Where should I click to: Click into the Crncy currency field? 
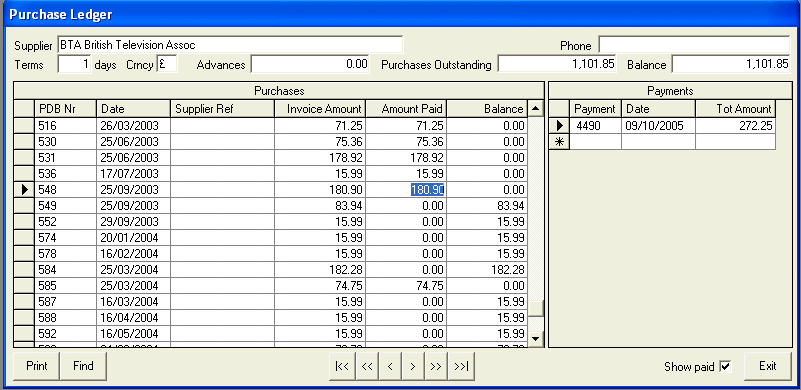[x=167, y=64]
